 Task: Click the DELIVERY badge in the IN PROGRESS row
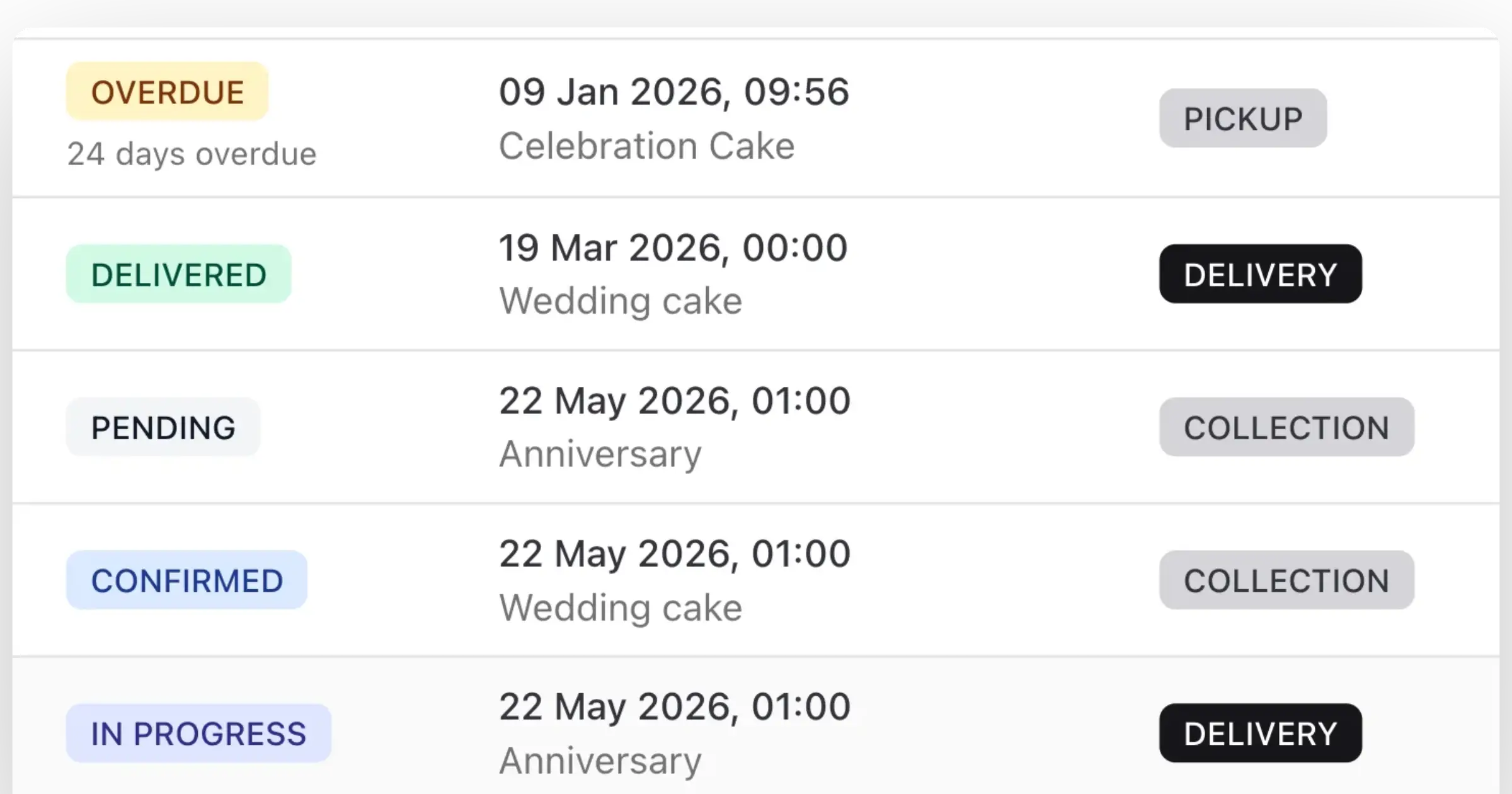coord(1260,734)
